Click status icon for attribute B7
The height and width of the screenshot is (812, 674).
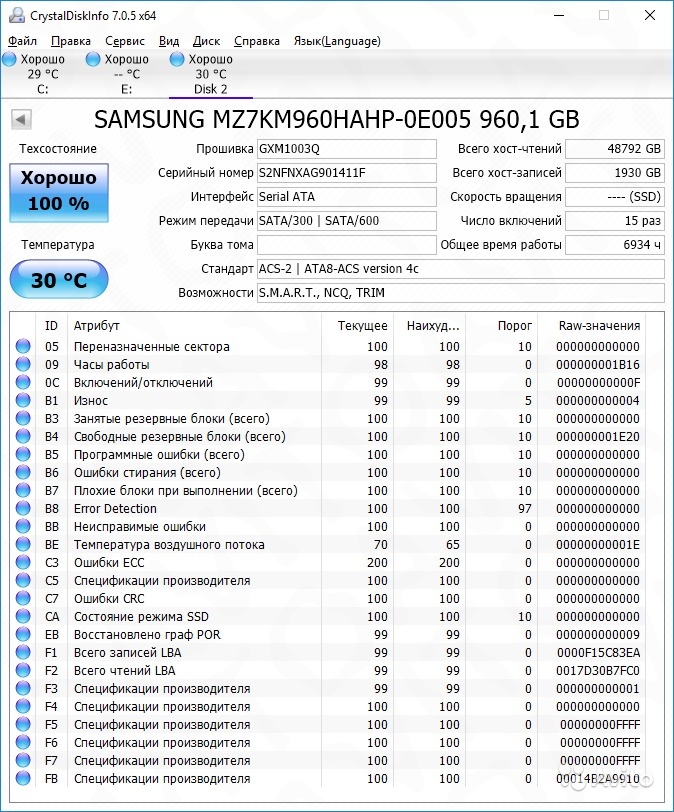coord(23,490)
